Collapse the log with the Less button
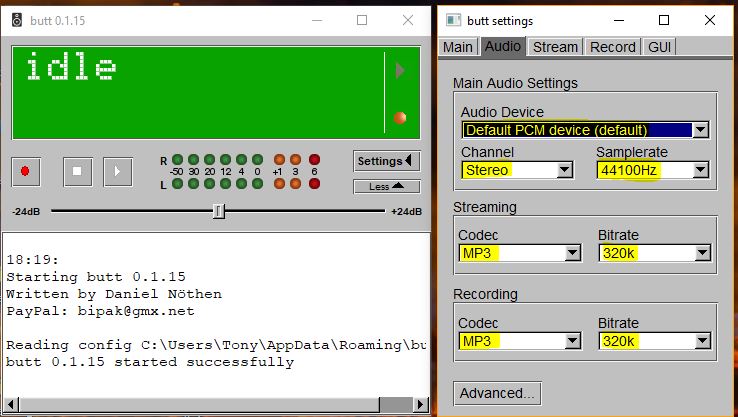 coord(387,187)
